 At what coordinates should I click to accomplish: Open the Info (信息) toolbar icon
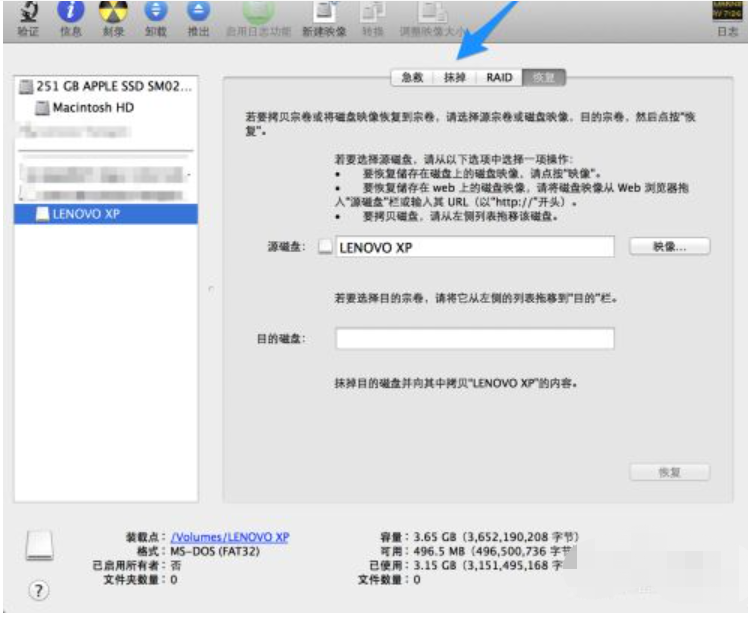71,12
